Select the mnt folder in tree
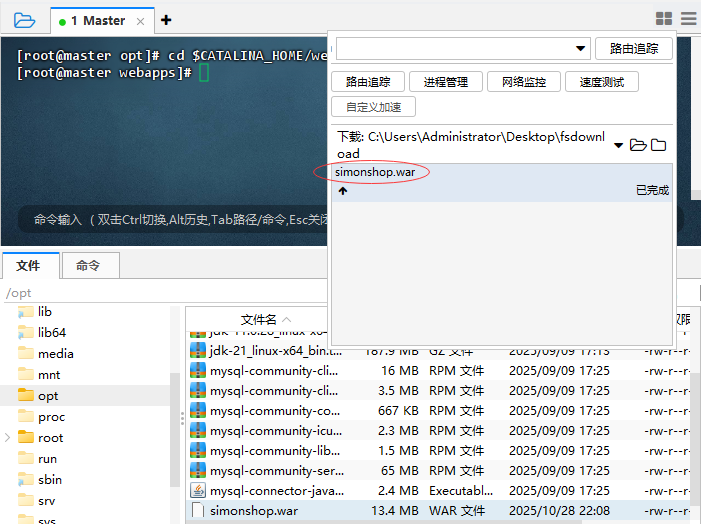Screen dimensions: 701x524 coord(49,375)
